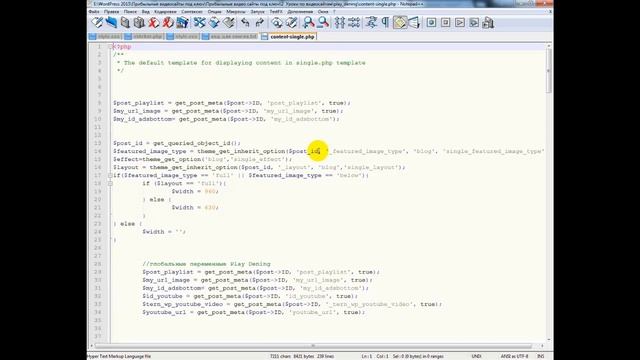The width and height of the screenshot is (640, 360).
Task: Open the Кодировки menu
Action: [165, 12]
